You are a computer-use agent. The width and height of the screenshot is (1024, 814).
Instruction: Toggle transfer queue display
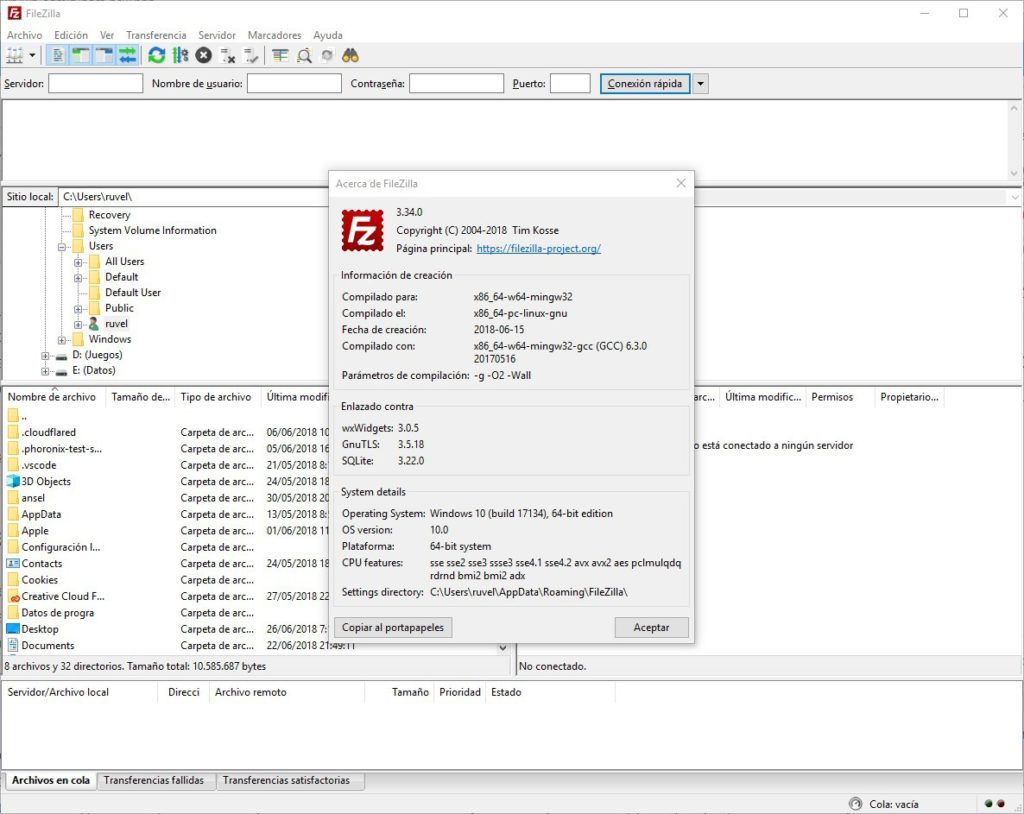[x=127, y=56]
